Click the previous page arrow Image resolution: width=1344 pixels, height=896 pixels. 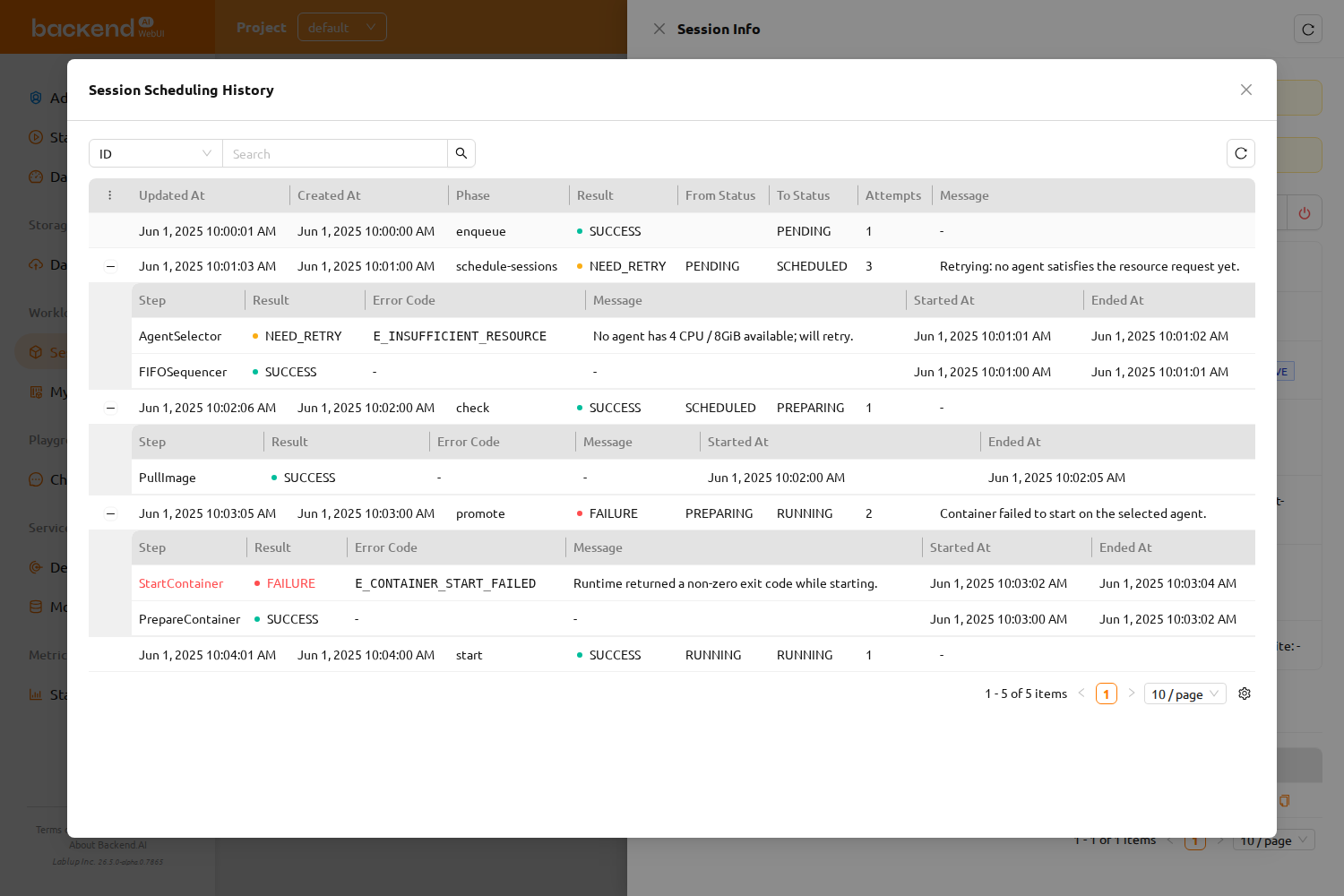tap(1081, 694)
